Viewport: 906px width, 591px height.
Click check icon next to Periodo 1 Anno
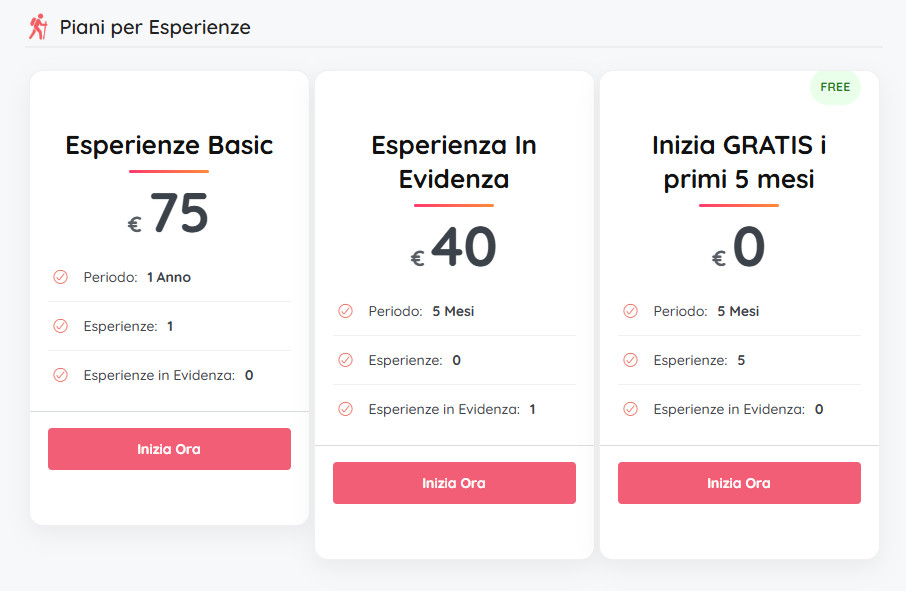point(60,277)
